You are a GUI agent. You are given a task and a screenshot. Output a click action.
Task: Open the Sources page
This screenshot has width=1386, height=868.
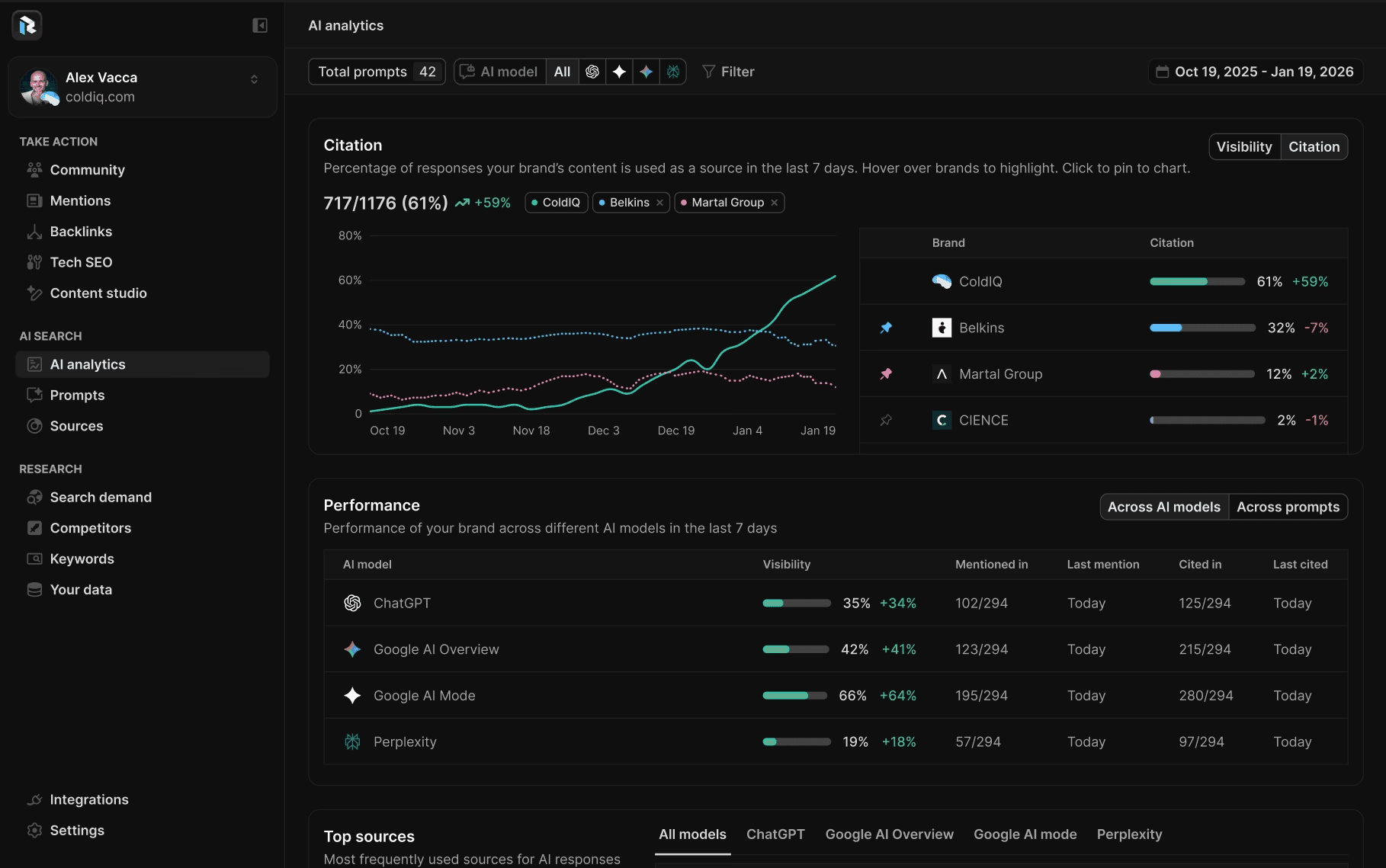coord(143,426)
